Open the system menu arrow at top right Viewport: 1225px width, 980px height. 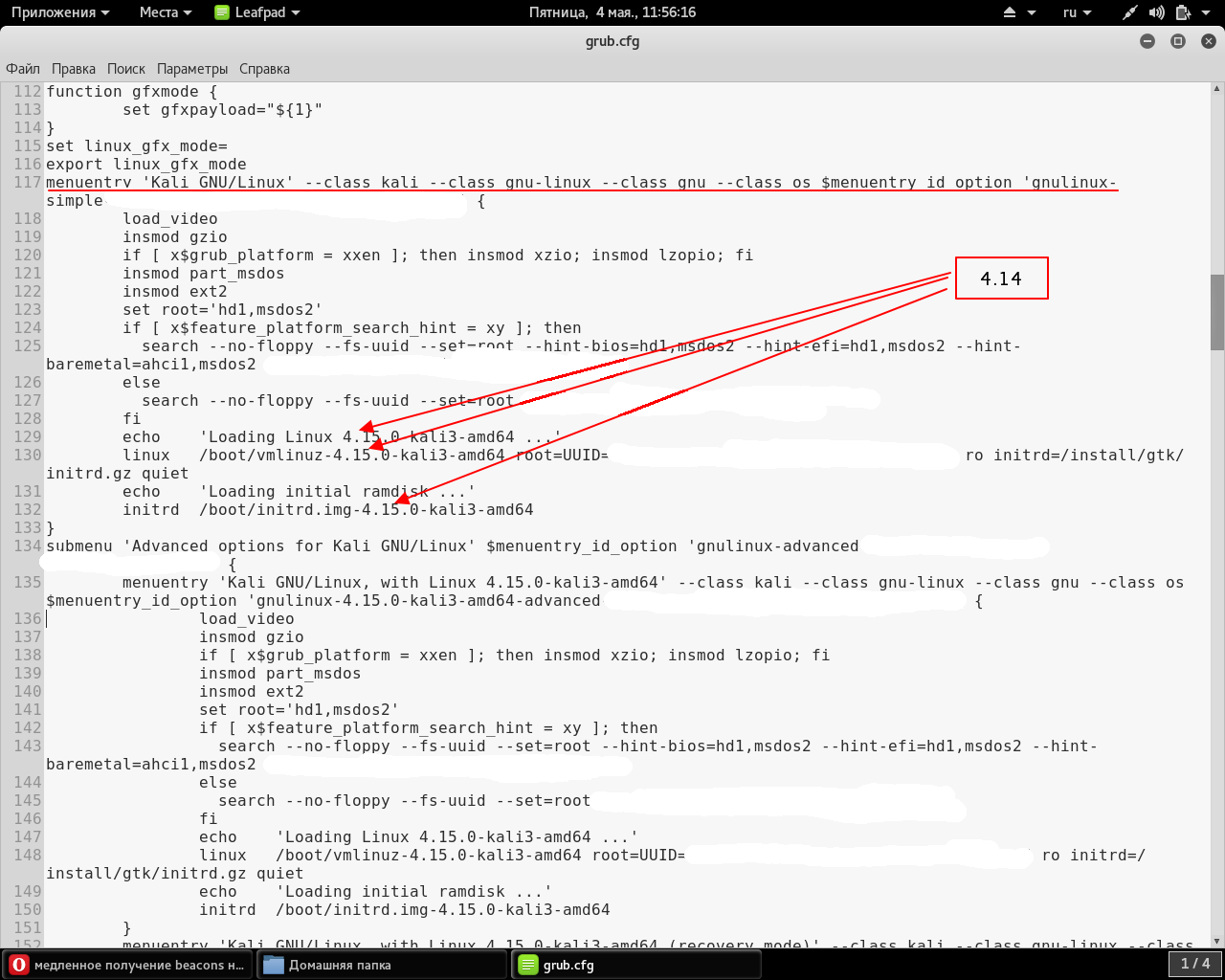(1208, 13)
